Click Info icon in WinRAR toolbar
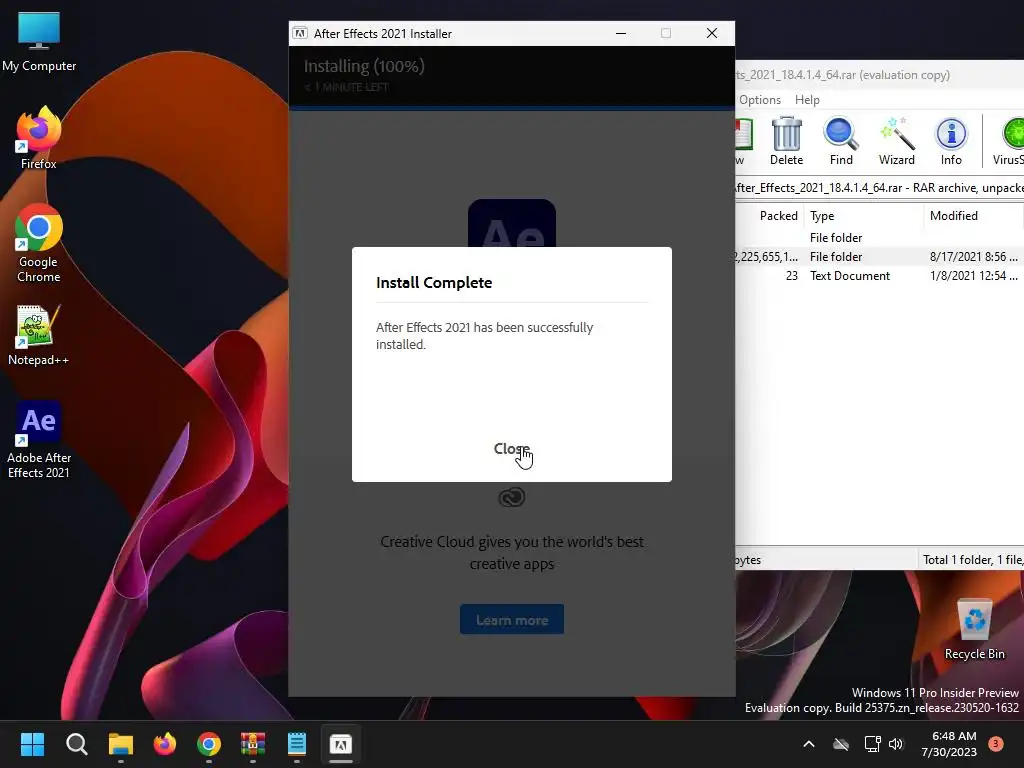 coord(951,141)
